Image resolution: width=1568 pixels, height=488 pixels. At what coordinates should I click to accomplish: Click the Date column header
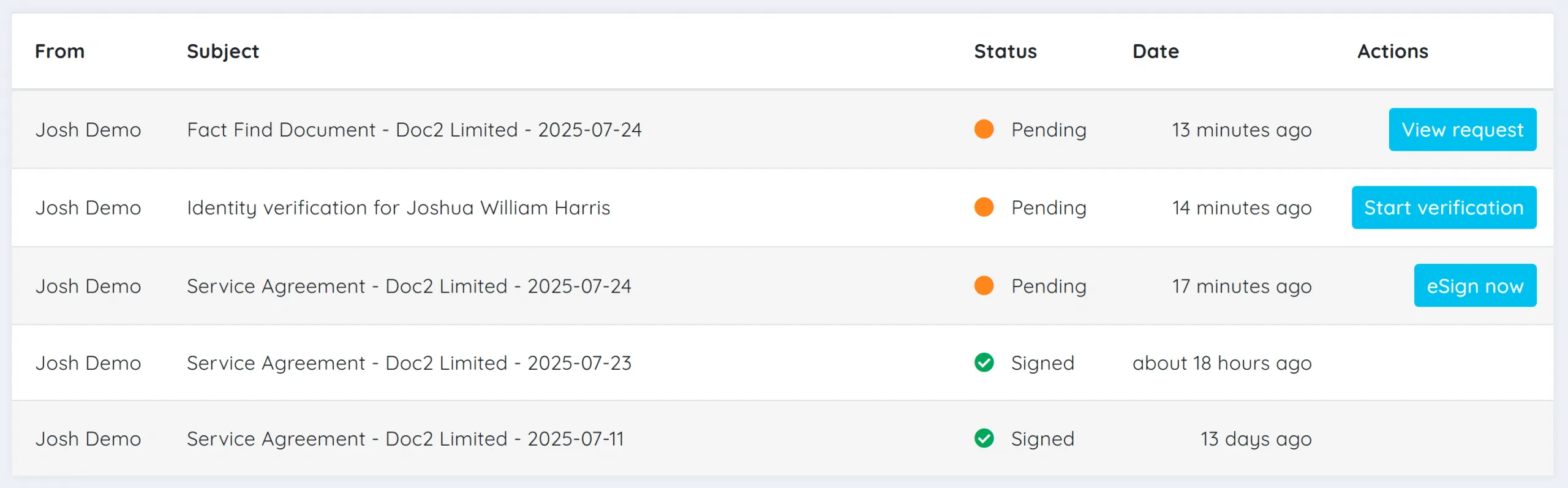pyautogui.click(x=1155, y=51)
